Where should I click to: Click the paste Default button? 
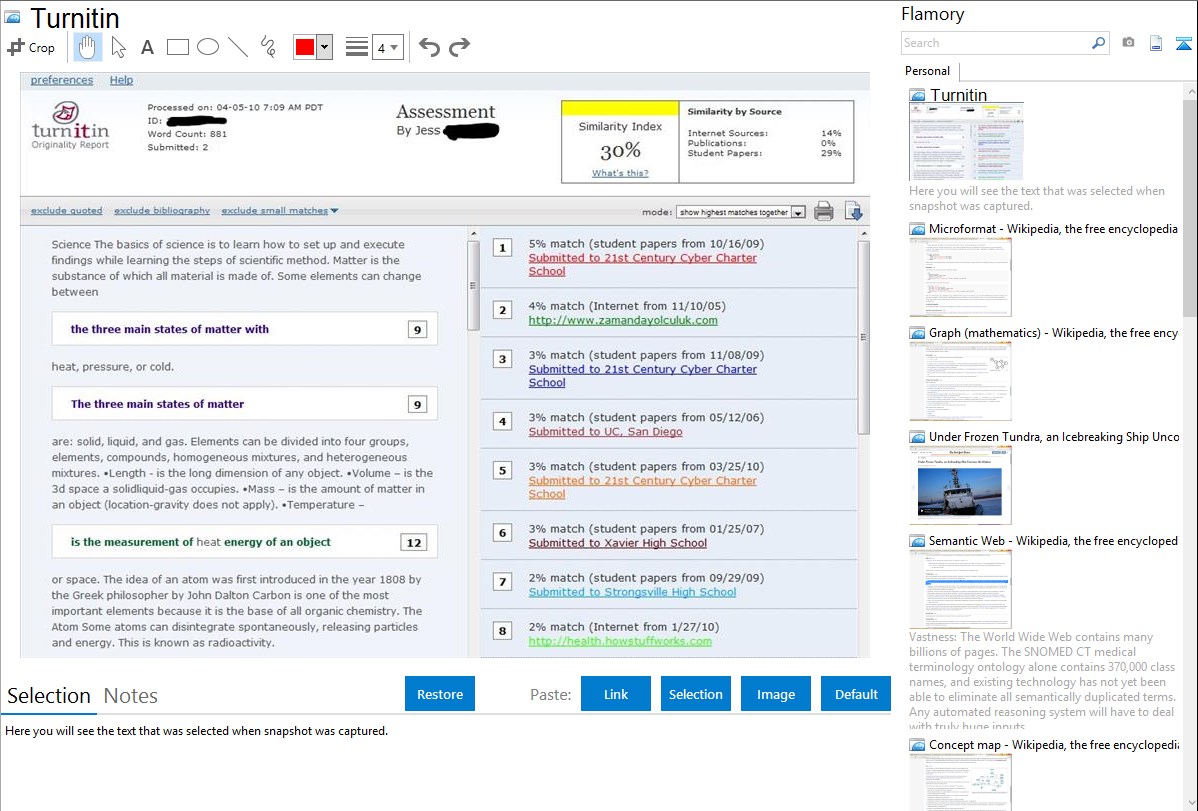[856, 694]
